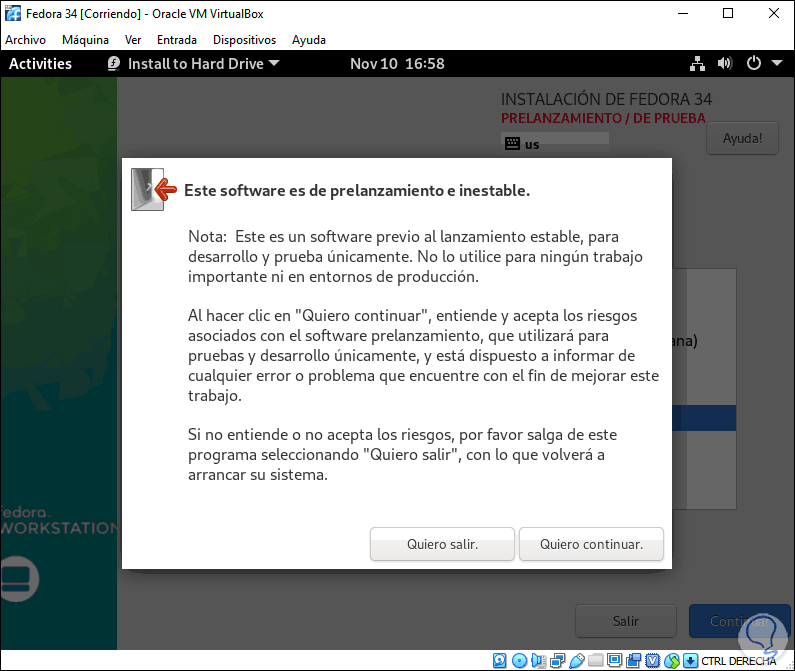Click the VirtualBox window title icon
This screenshot has width=795, height=671.
[13, 14]
